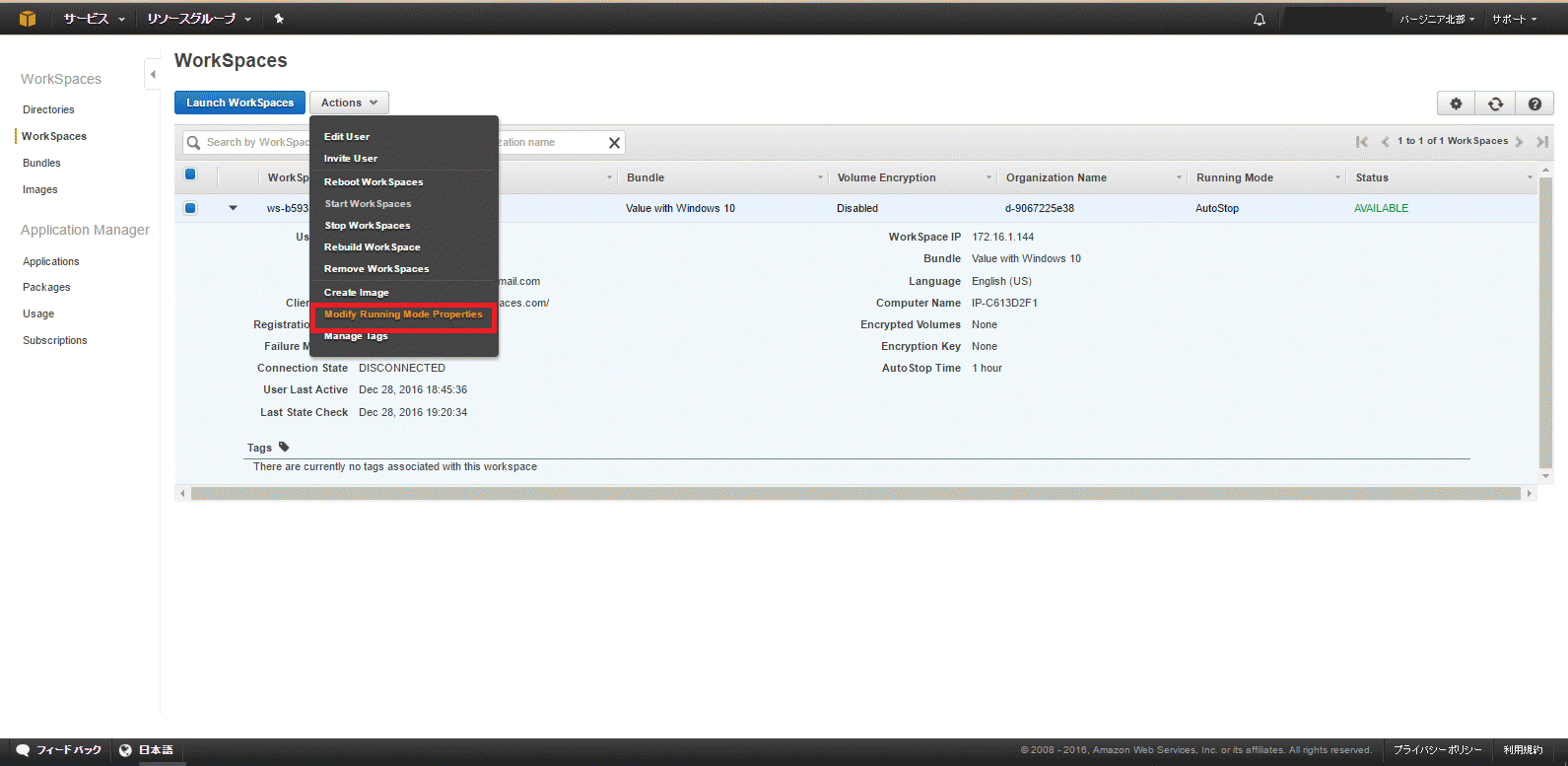Collapse the ws-b593 row details triangle
1568x766 pixels.
(234, 208)
